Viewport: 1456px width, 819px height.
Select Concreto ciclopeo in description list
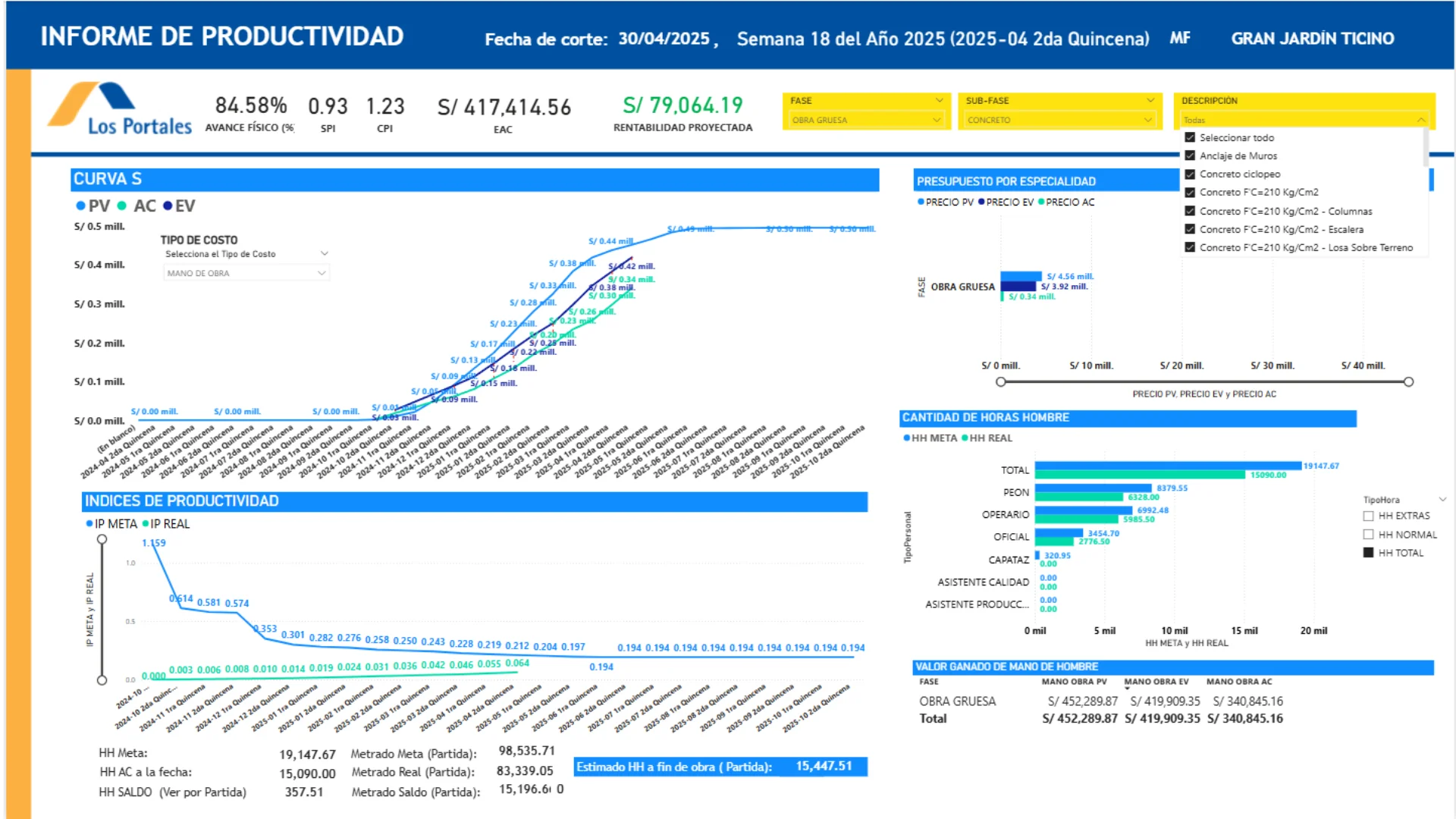(x=1239, y=174)
